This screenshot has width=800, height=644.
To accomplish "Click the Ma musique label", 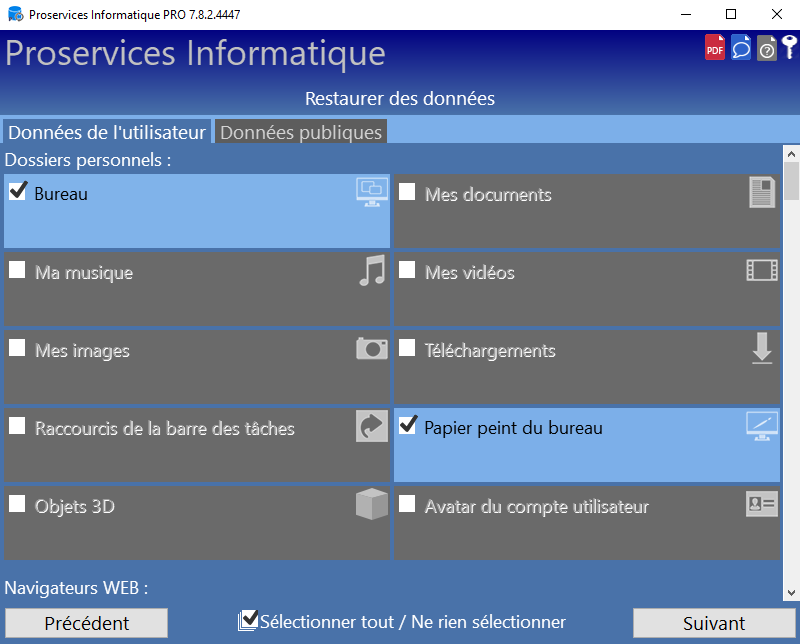I will coord(84,273).
